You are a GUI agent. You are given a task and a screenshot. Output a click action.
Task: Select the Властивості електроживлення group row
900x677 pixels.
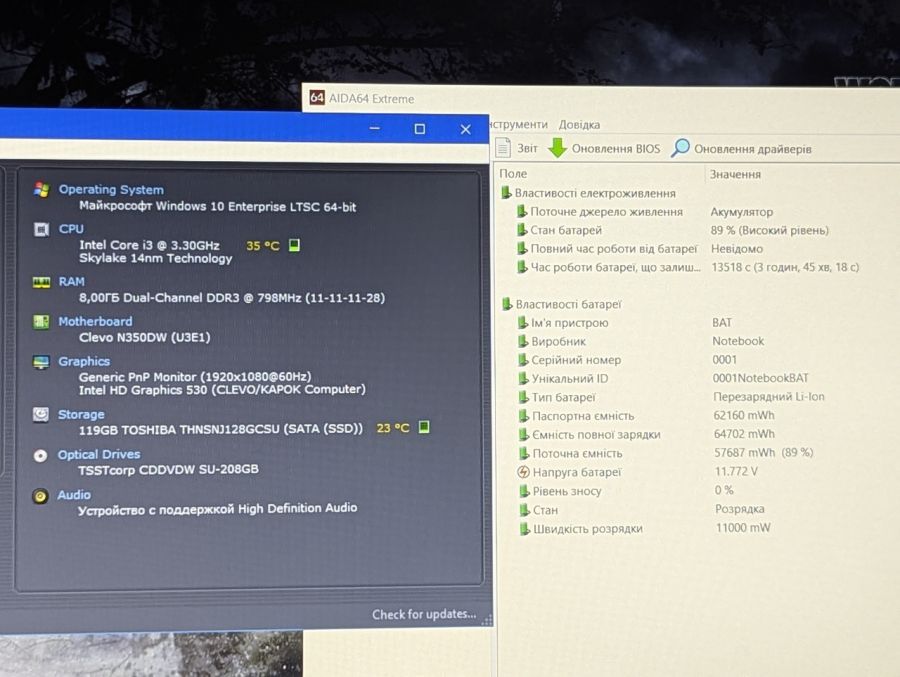[589, 193]
